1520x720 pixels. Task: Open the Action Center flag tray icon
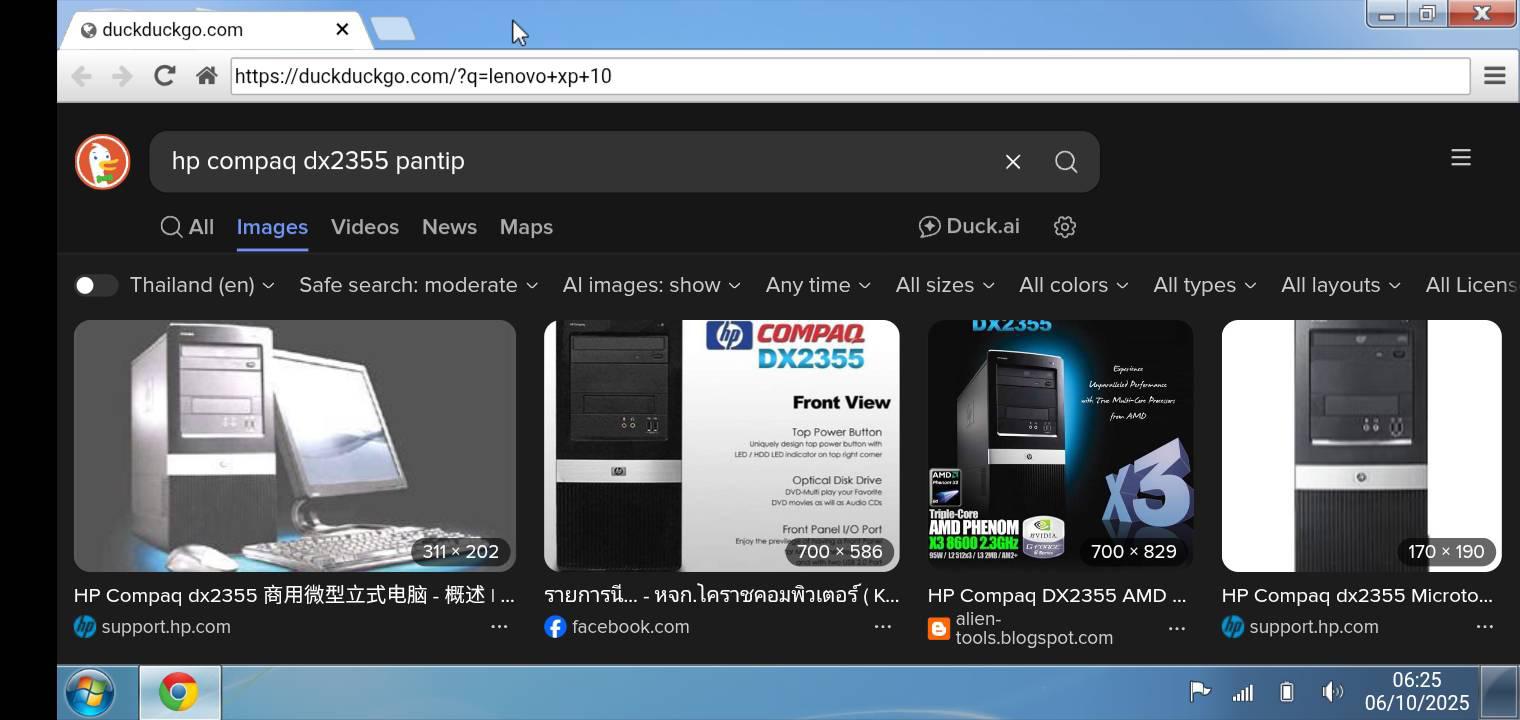pos(1199,691)
